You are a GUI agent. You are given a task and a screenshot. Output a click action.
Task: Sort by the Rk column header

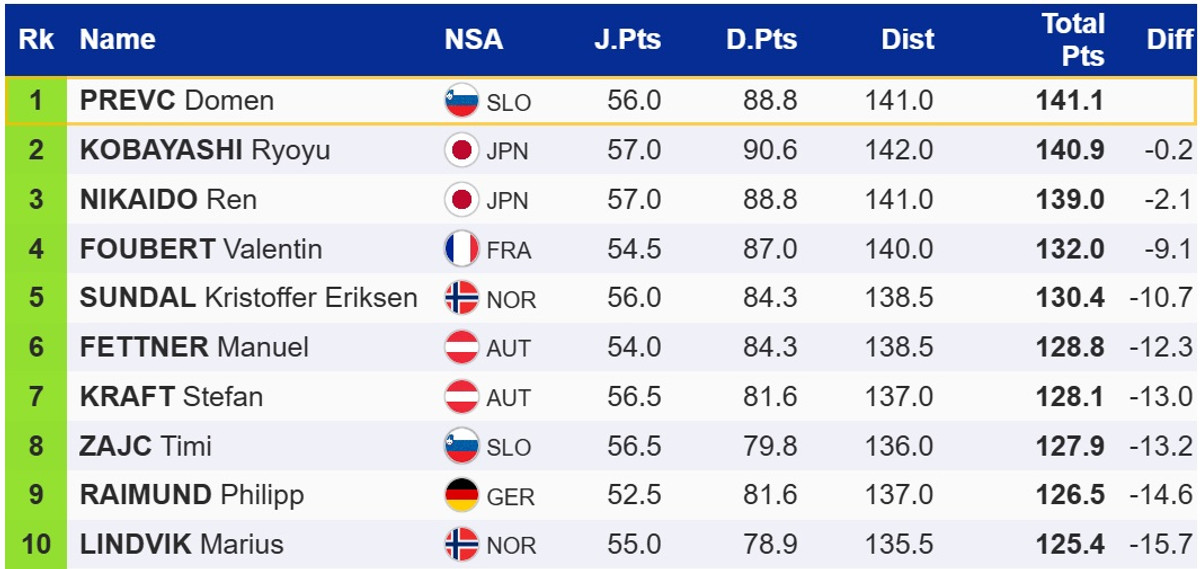tap(37, 39)
